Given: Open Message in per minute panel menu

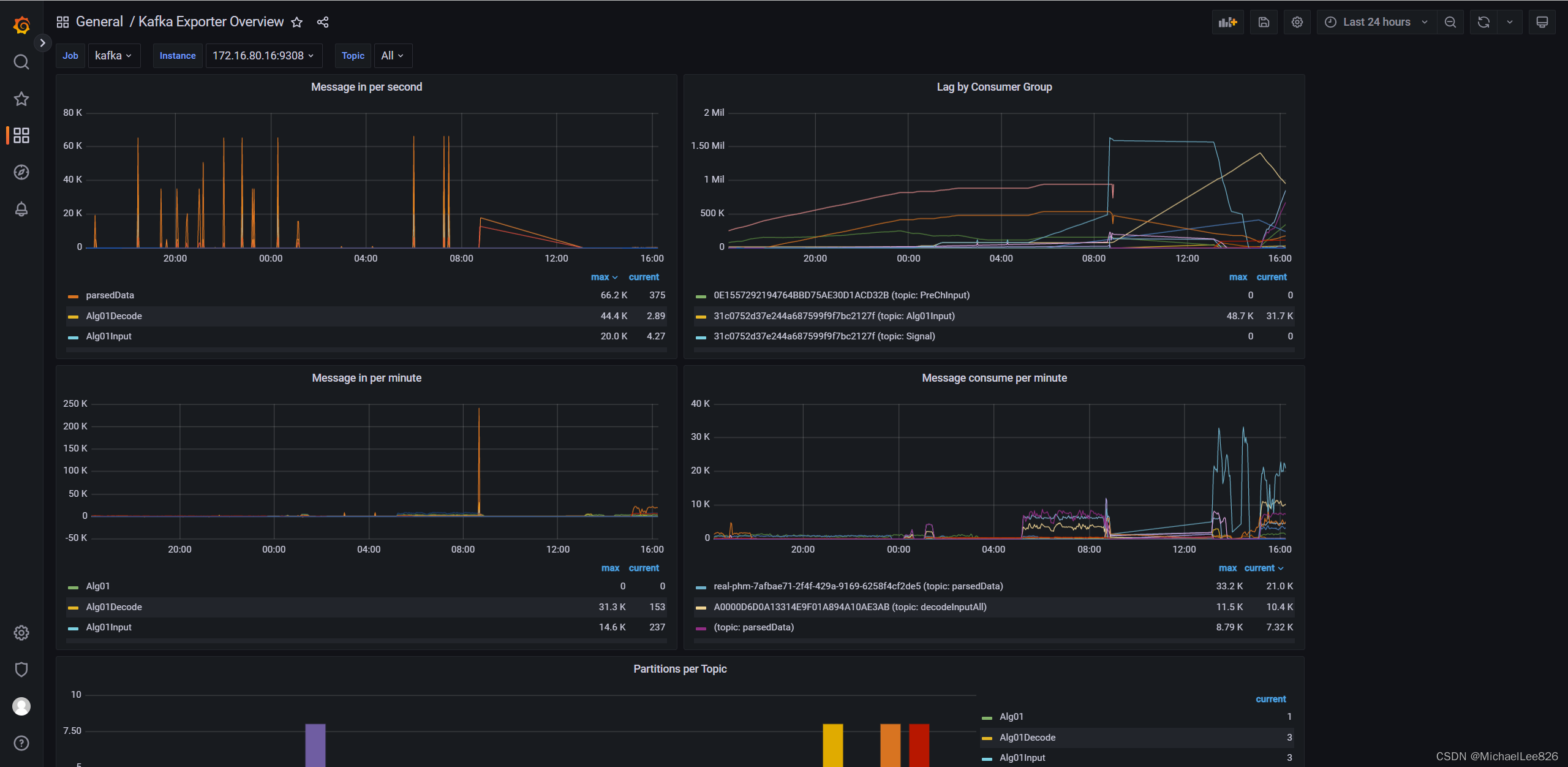Looking at the screenshot, I should [366, 378].
